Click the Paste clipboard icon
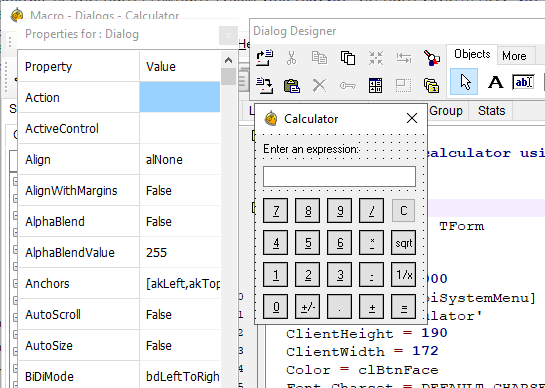545x388 pixels. (x=292, y=86)
